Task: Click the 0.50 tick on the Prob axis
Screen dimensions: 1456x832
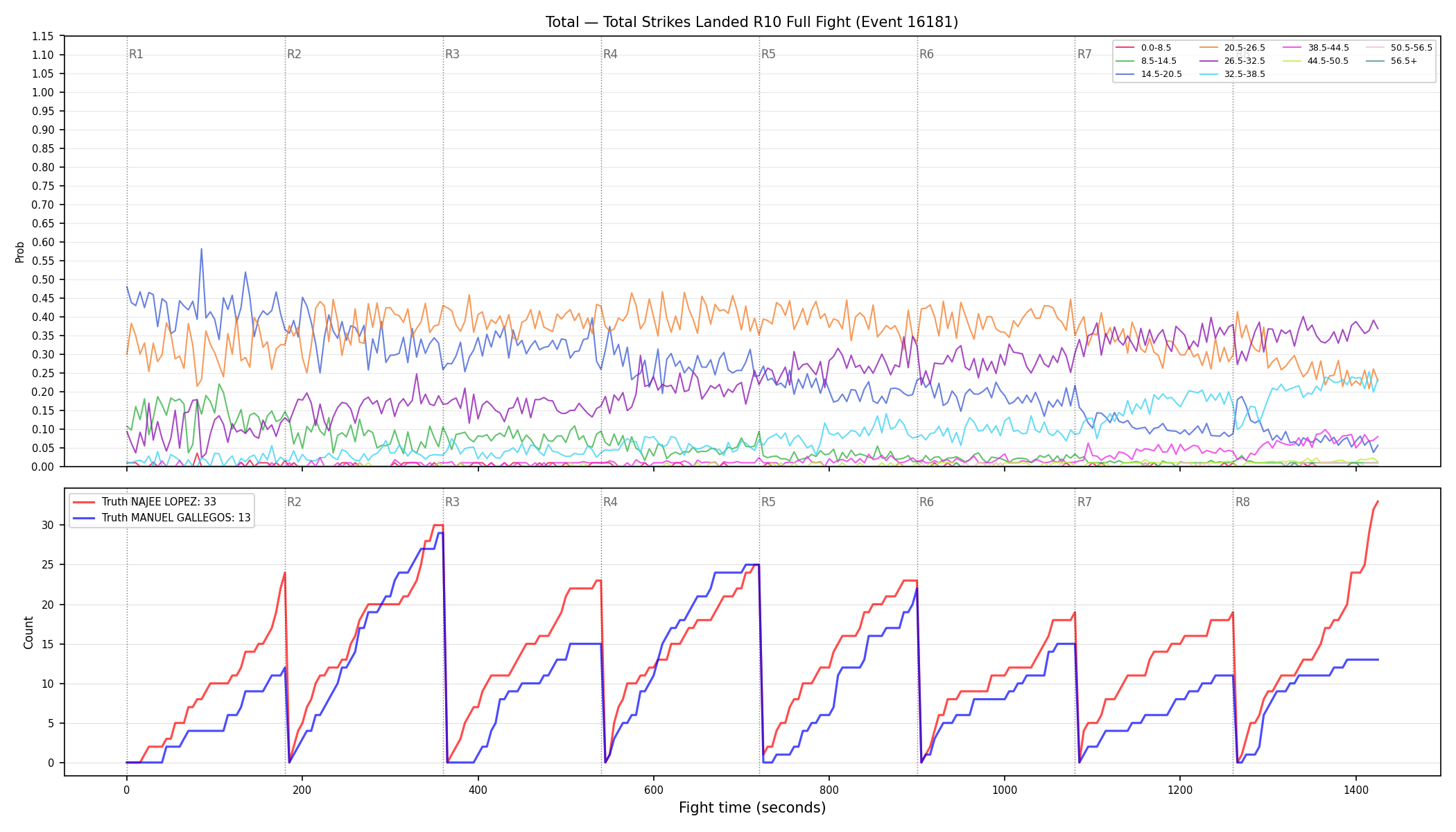Action: [x=43, y=279]
